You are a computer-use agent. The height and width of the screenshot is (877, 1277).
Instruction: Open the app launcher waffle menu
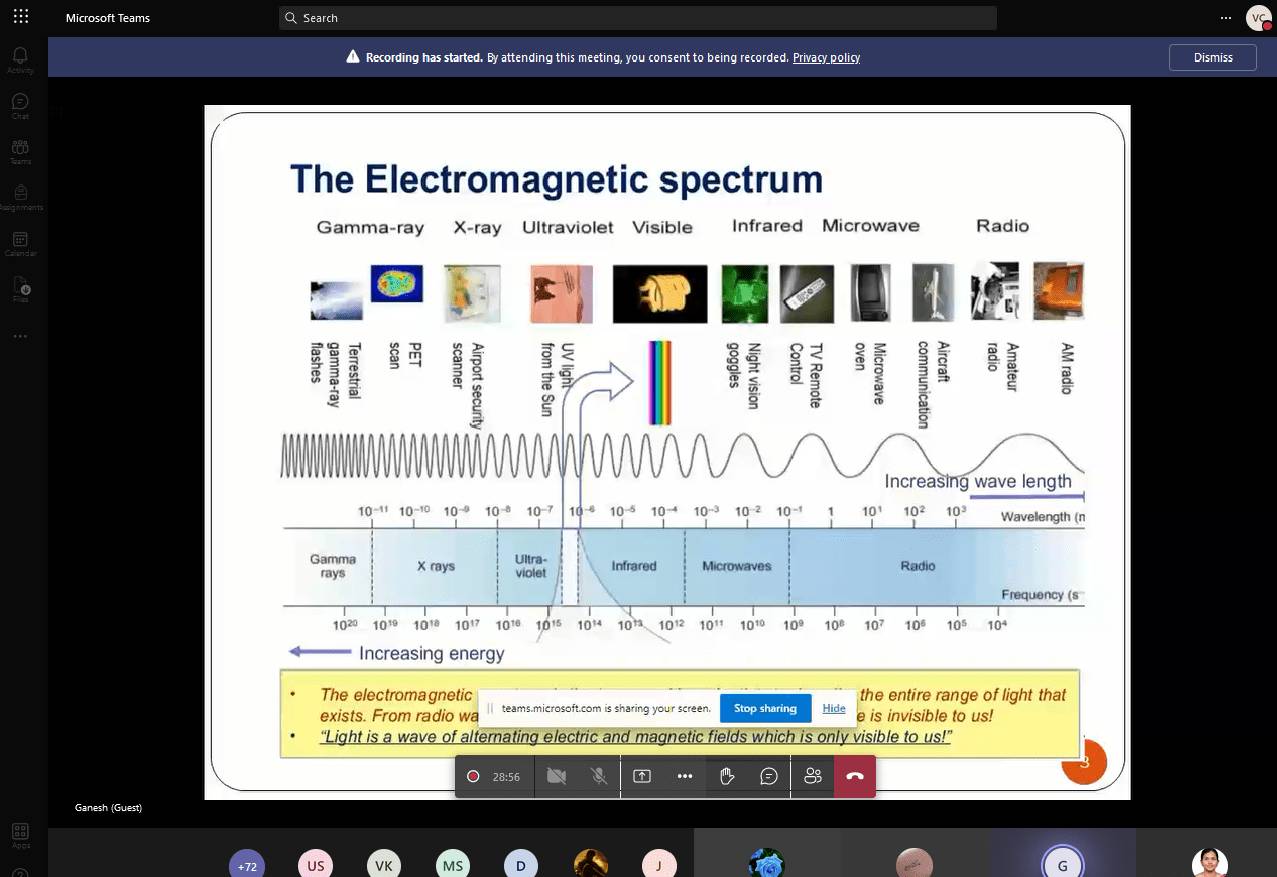[20, 17]
